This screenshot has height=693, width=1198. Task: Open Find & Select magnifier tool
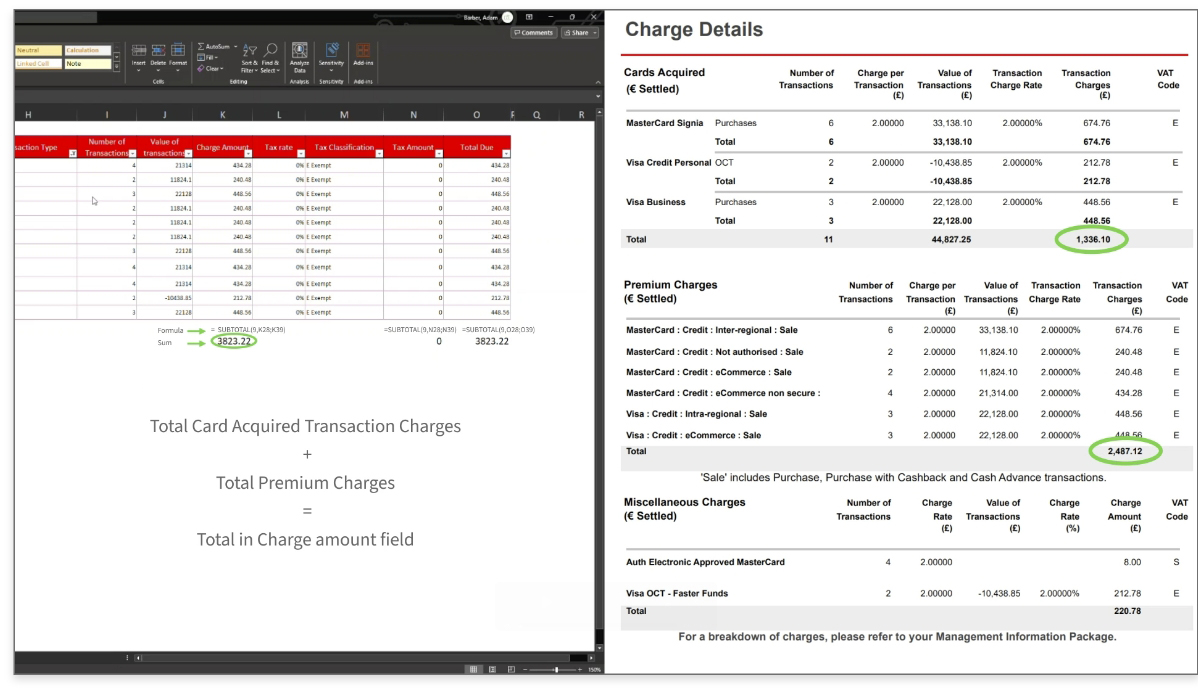[270, 57]
